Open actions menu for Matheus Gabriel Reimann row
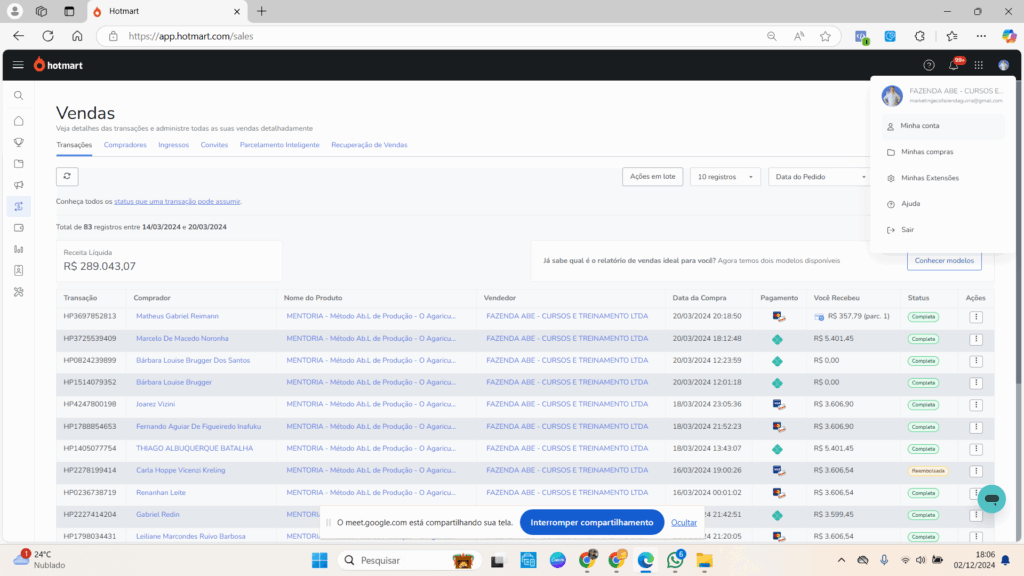The height and width of the screenshot is (576, 1024). pos(976,317)
